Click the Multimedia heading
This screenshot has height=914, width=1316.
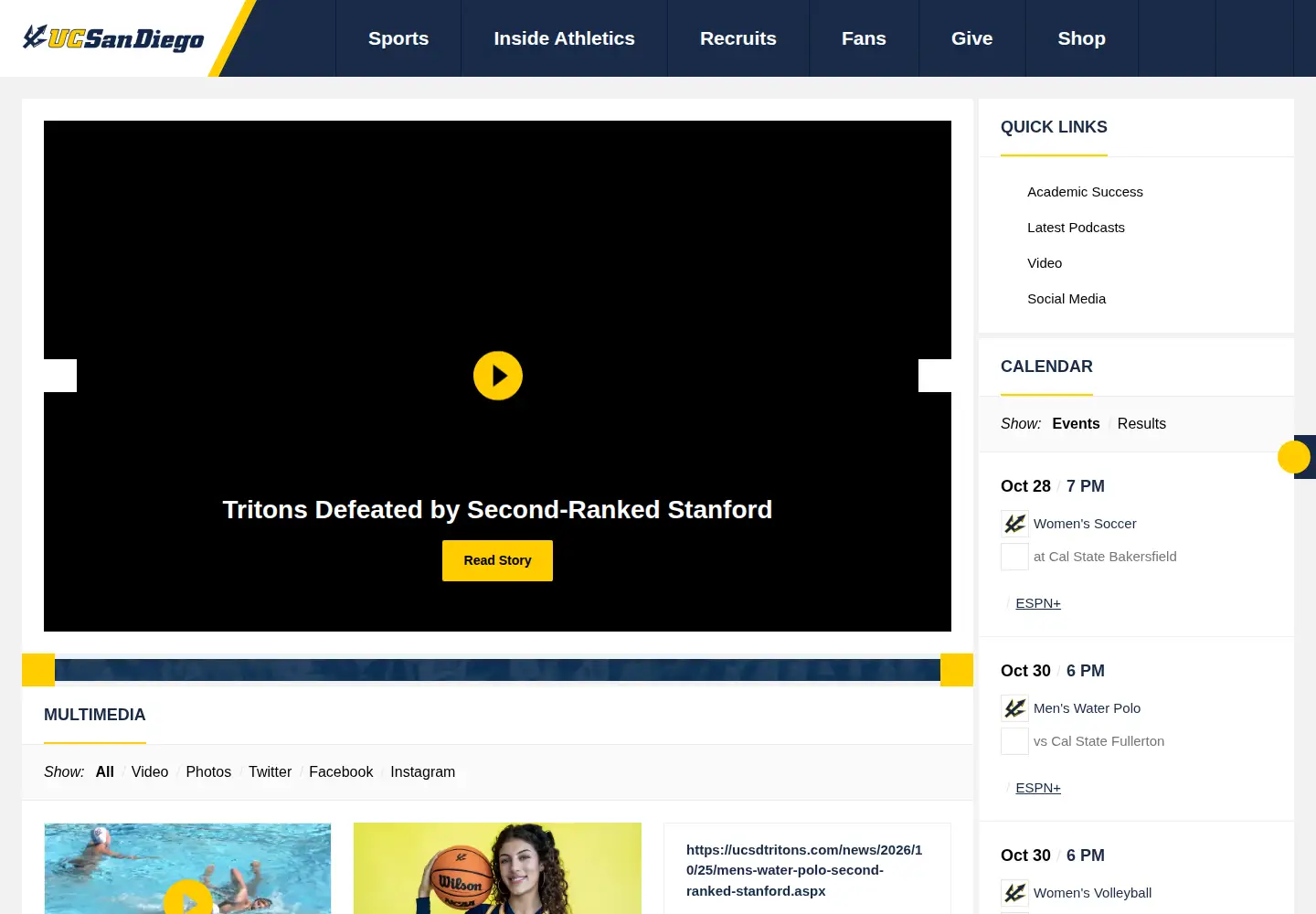(95, 715)
